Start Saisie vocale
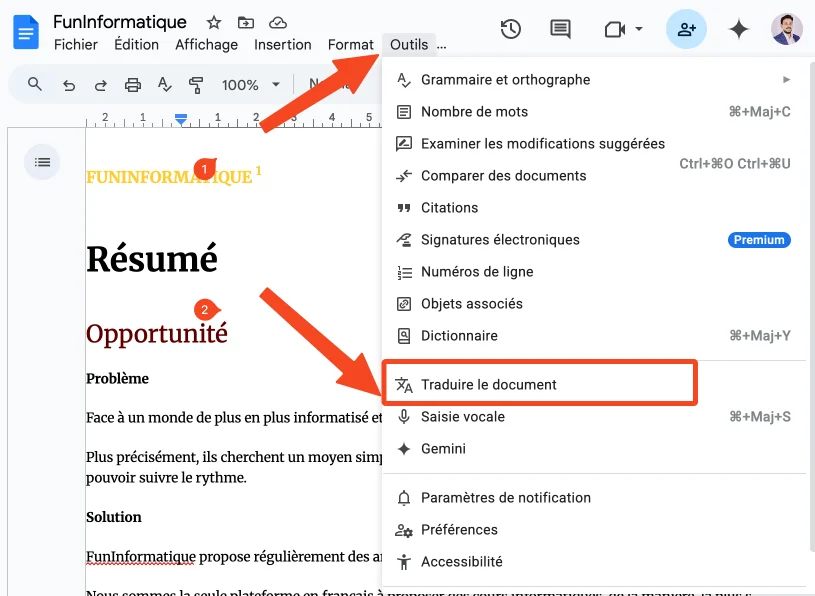Screen dimensions: 815x596 click(593, 417)
